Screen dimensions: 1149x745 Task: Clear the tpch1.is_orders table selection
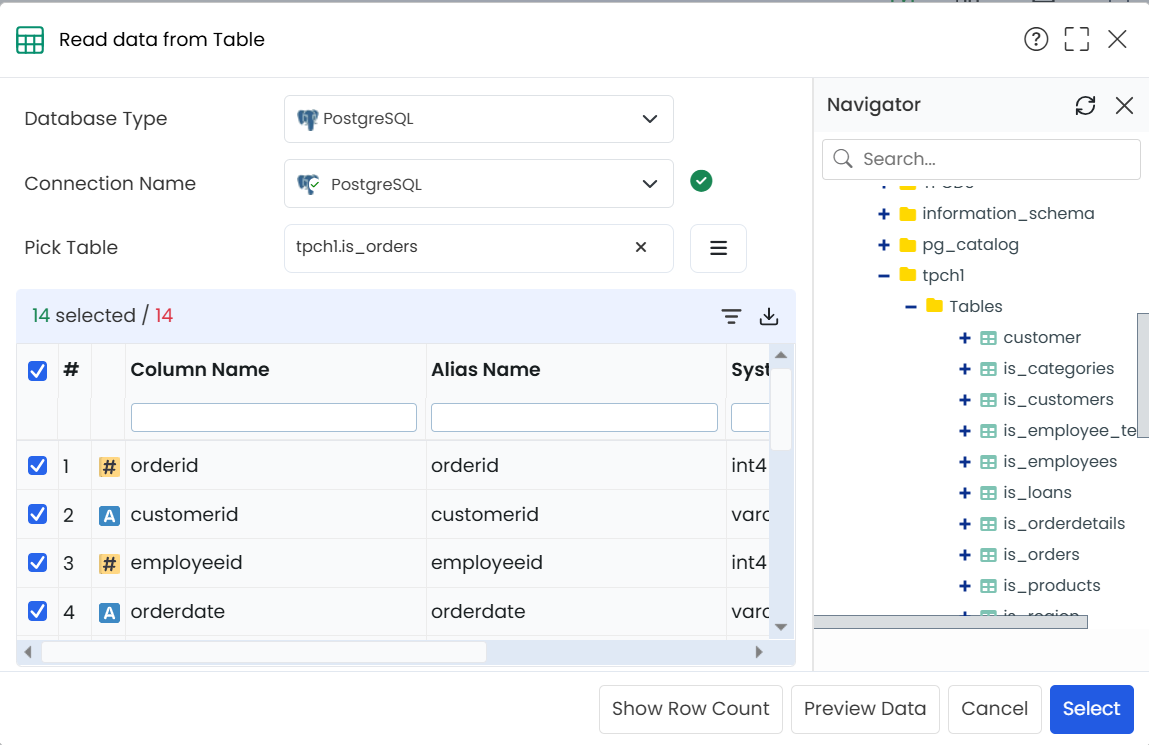(x=640, y=248)
